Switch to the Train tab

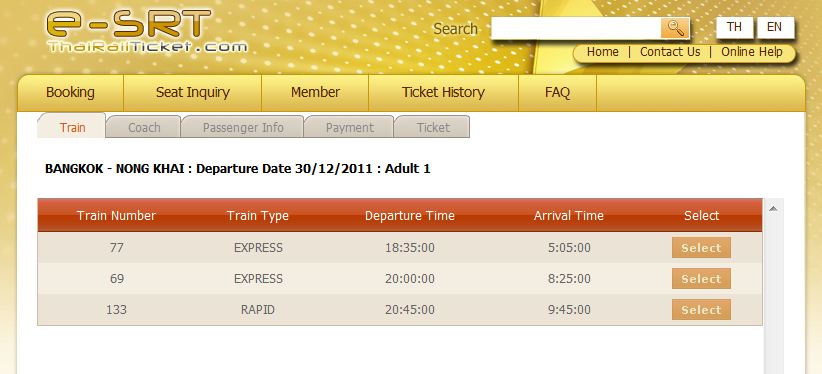point(72,127)
